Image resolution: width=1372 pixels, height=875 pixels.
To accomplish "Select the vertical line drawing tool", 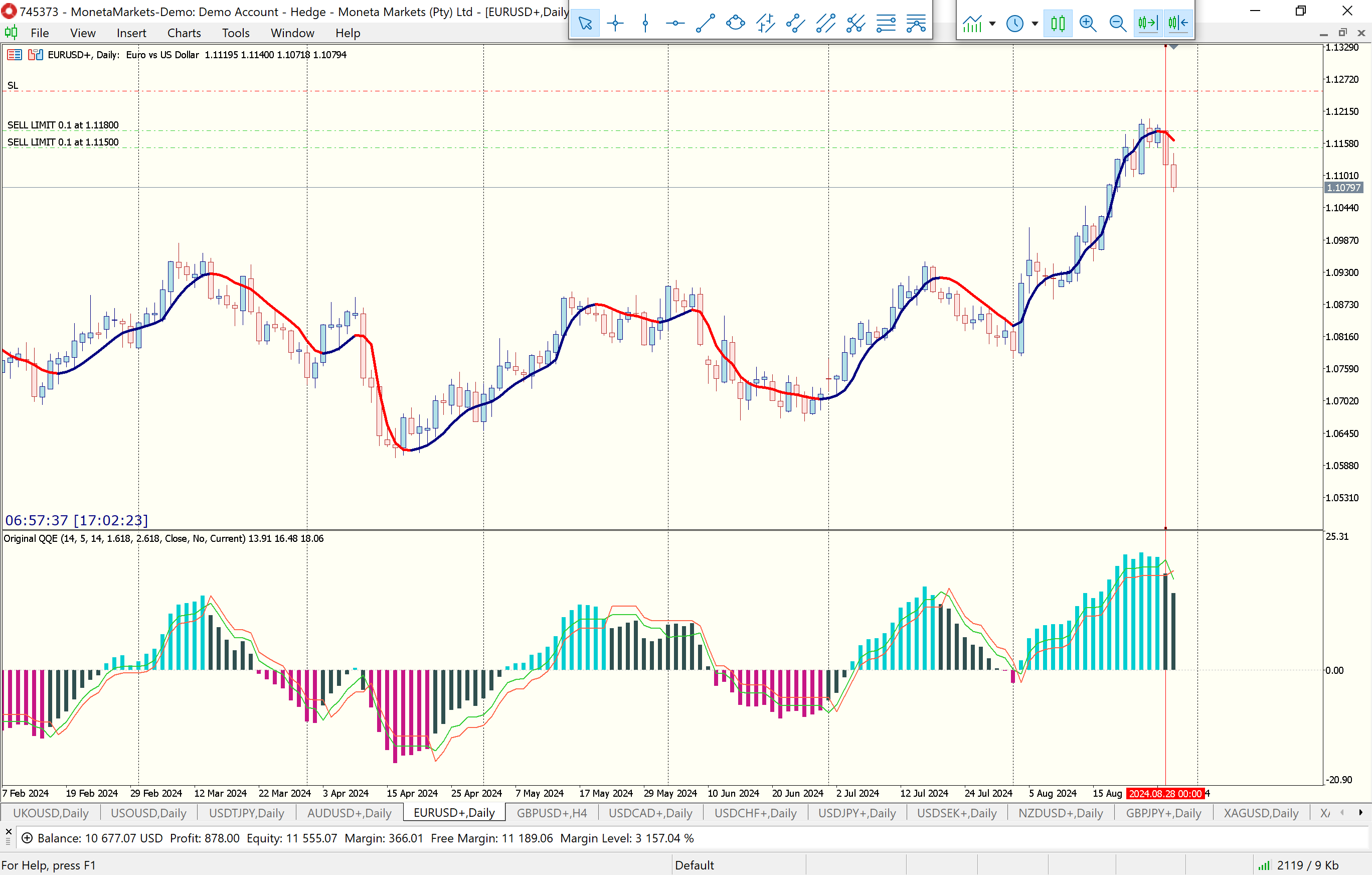I will (645, 24).
